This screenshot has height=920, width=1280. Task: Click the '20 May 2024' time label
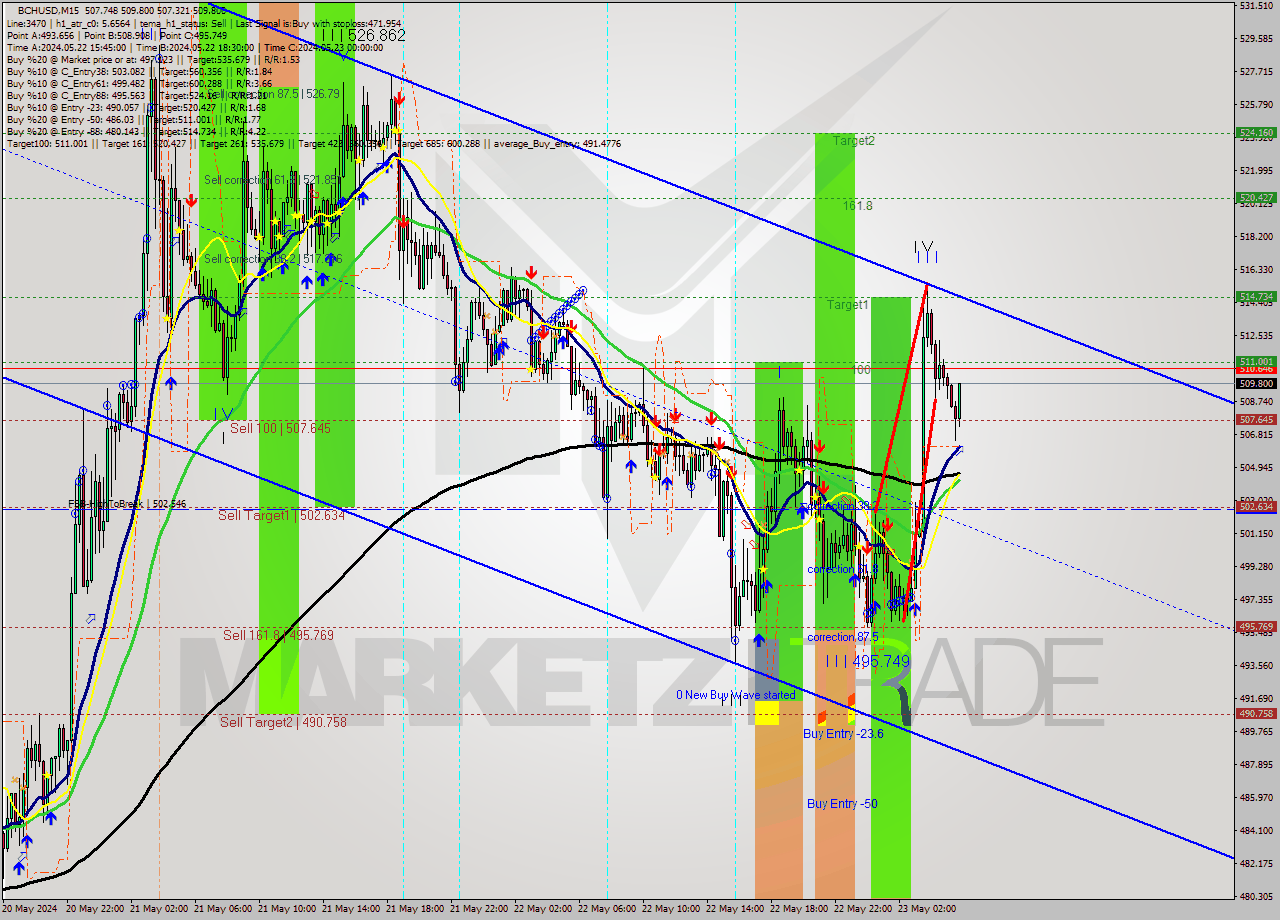[29, 909]
